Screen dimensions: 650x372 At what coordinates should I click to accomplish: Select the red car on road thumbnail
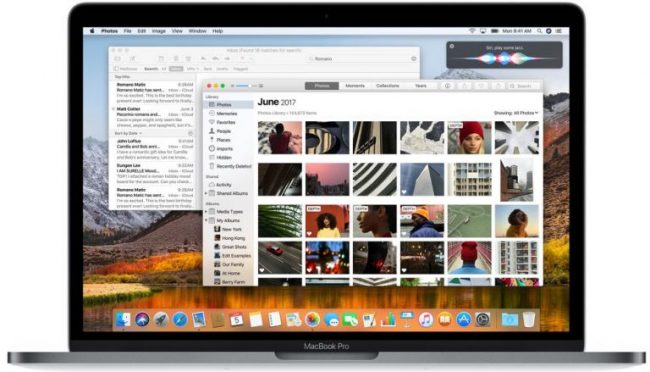pyautogui.click(x=280, y=258)
